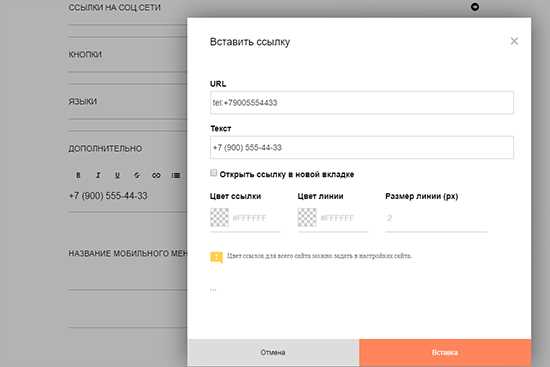Toggle strikethrough formatting in text toolbar
The image size is (550, 367).
[x=137, y=175]
